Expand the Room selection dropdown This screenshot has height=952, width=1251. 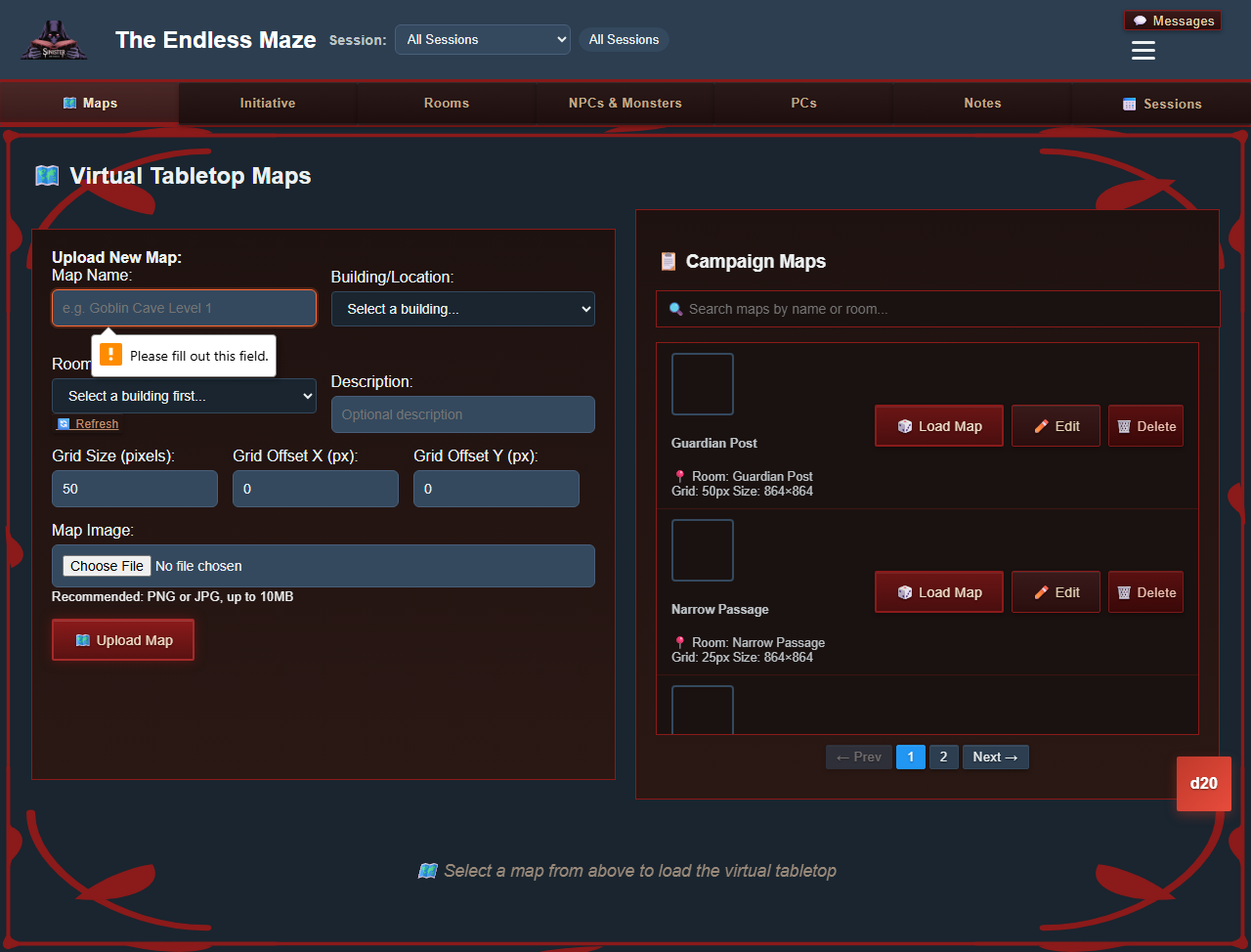pyautogui.click(x=184, y=396)
